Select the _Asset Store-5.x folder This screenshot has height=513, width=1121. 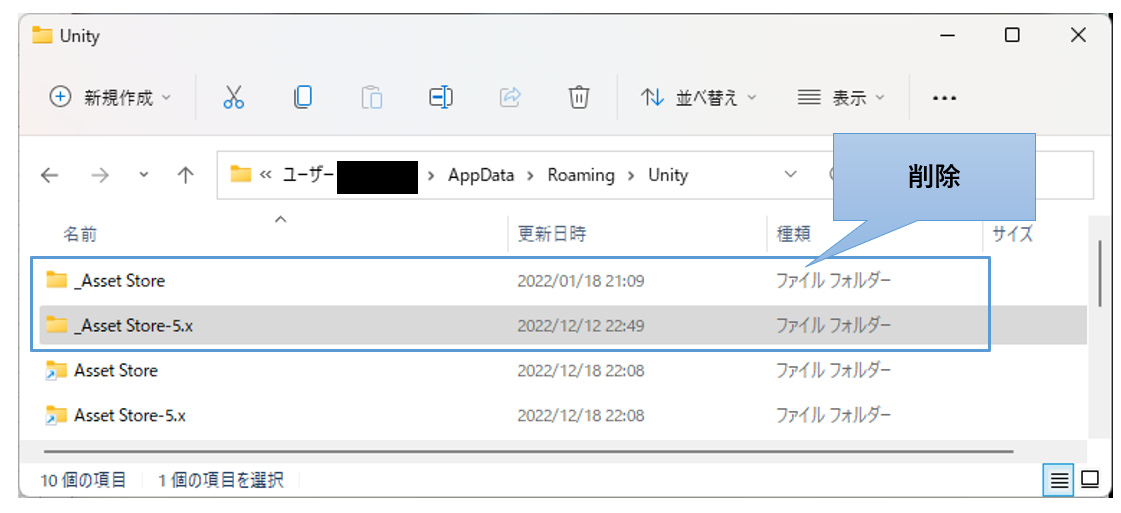point(563,326)
